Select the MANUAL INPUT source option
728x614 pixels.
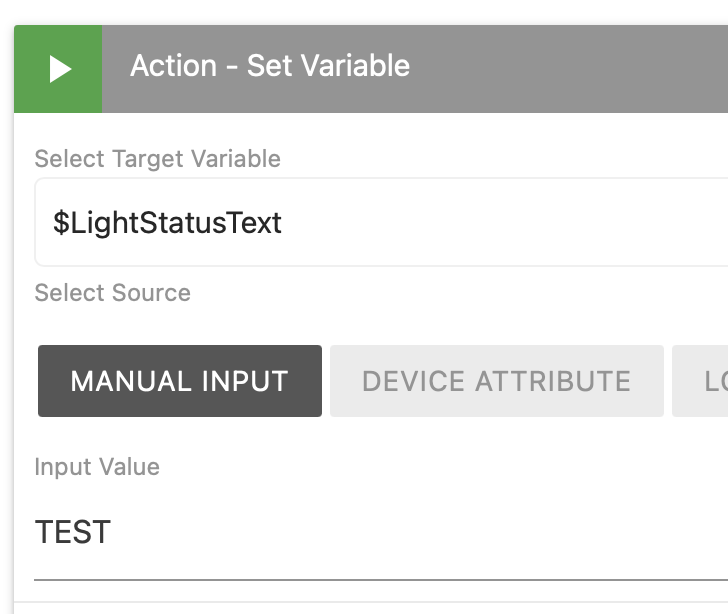coord(180,381)
